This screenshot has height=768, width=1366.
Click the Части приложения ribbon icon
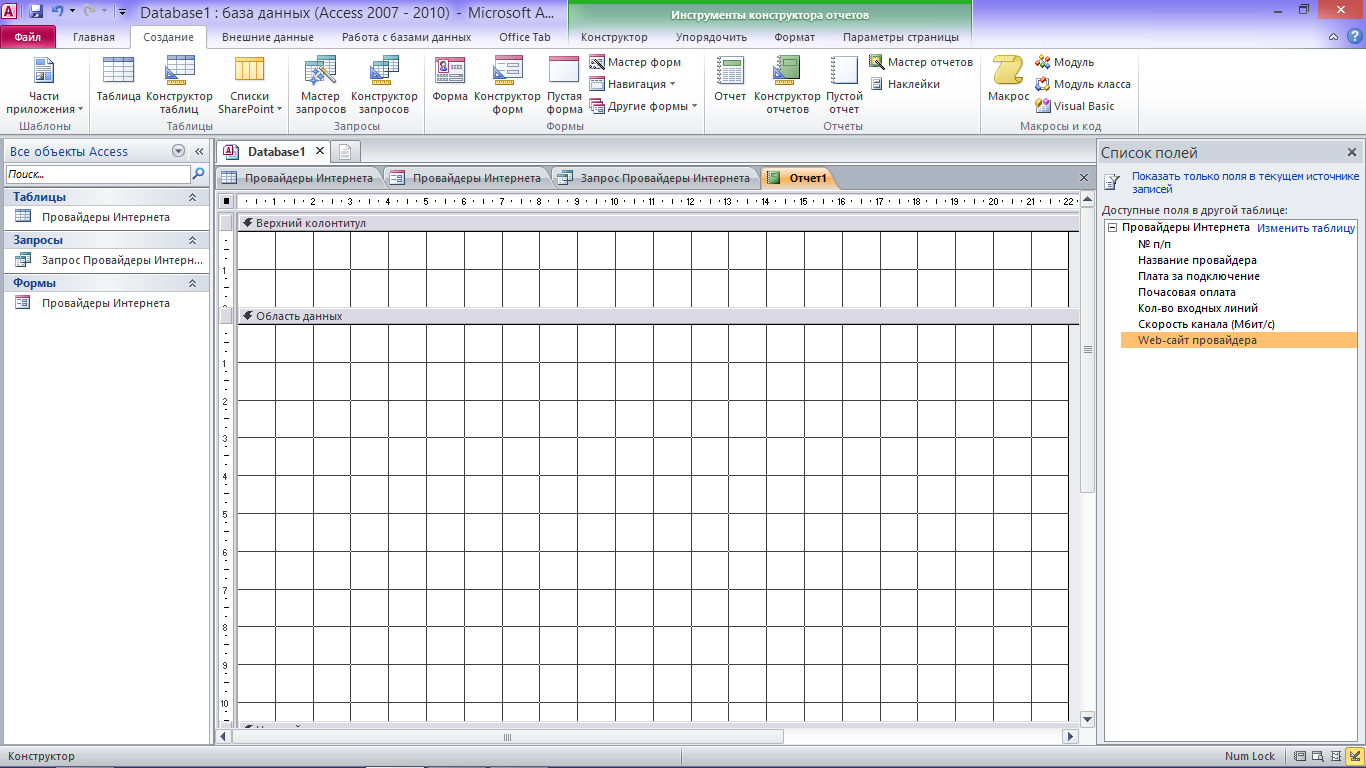(44, 86)
